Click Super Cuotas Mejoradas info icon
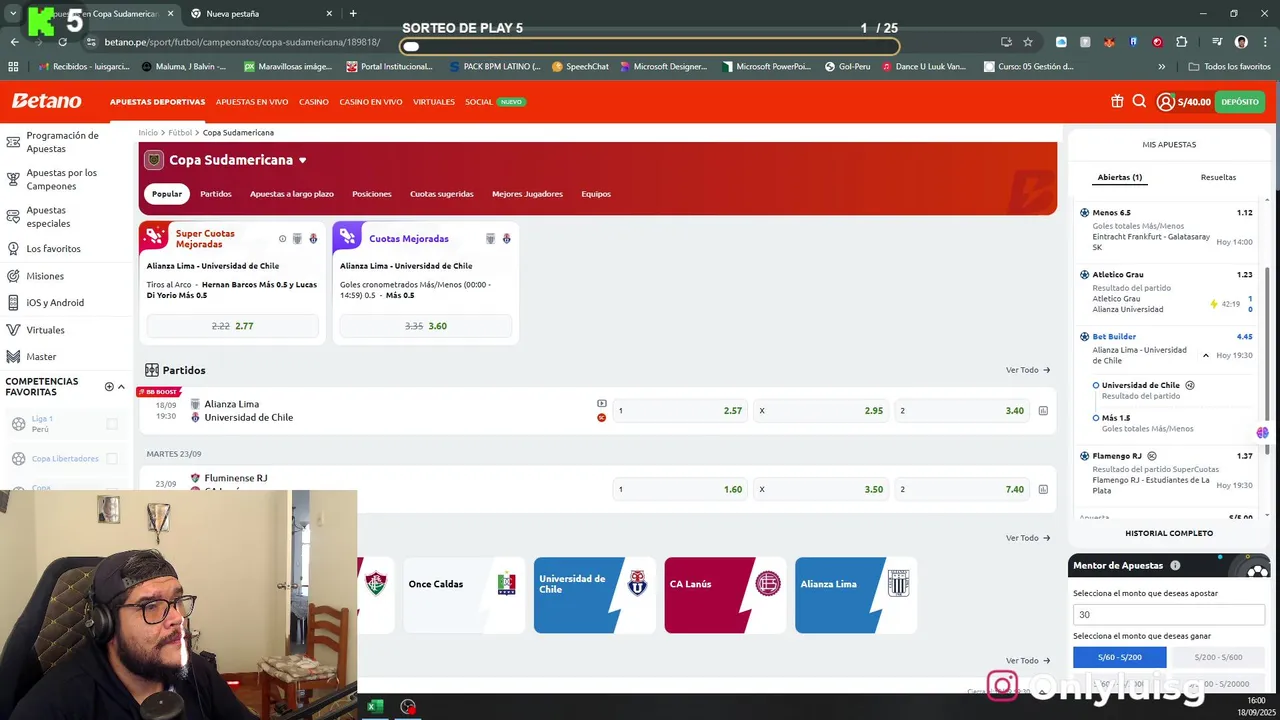This screenshot has height=720, width=1280. click(x=282, y=239)
